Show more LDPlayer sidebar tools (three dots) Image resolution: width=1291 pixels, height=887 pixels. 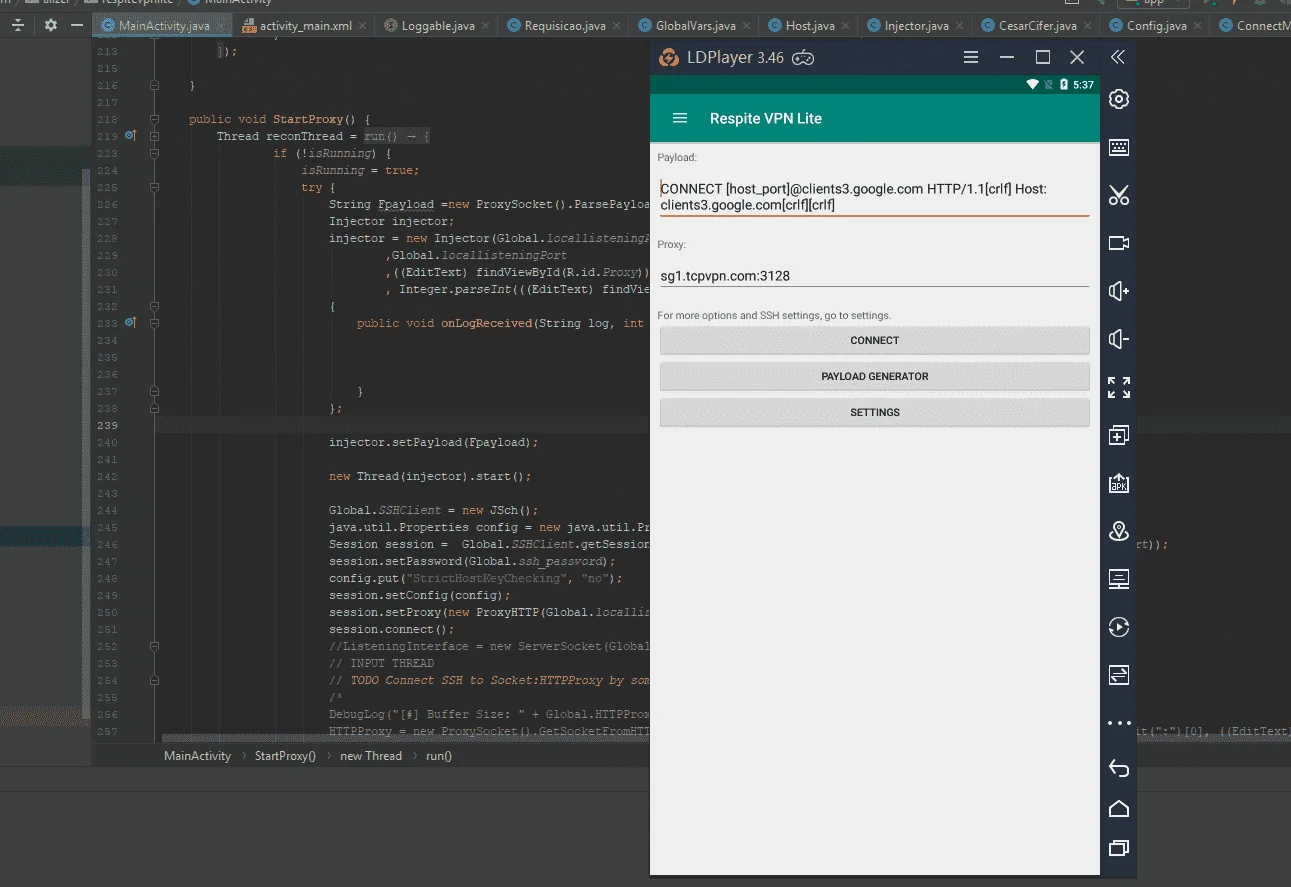pos(1119,723)
